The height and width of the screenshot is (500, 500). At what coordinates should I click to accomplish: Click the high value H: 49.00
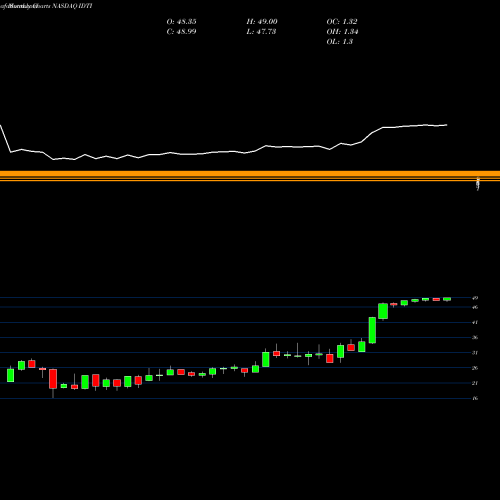[x=262, y=22]
